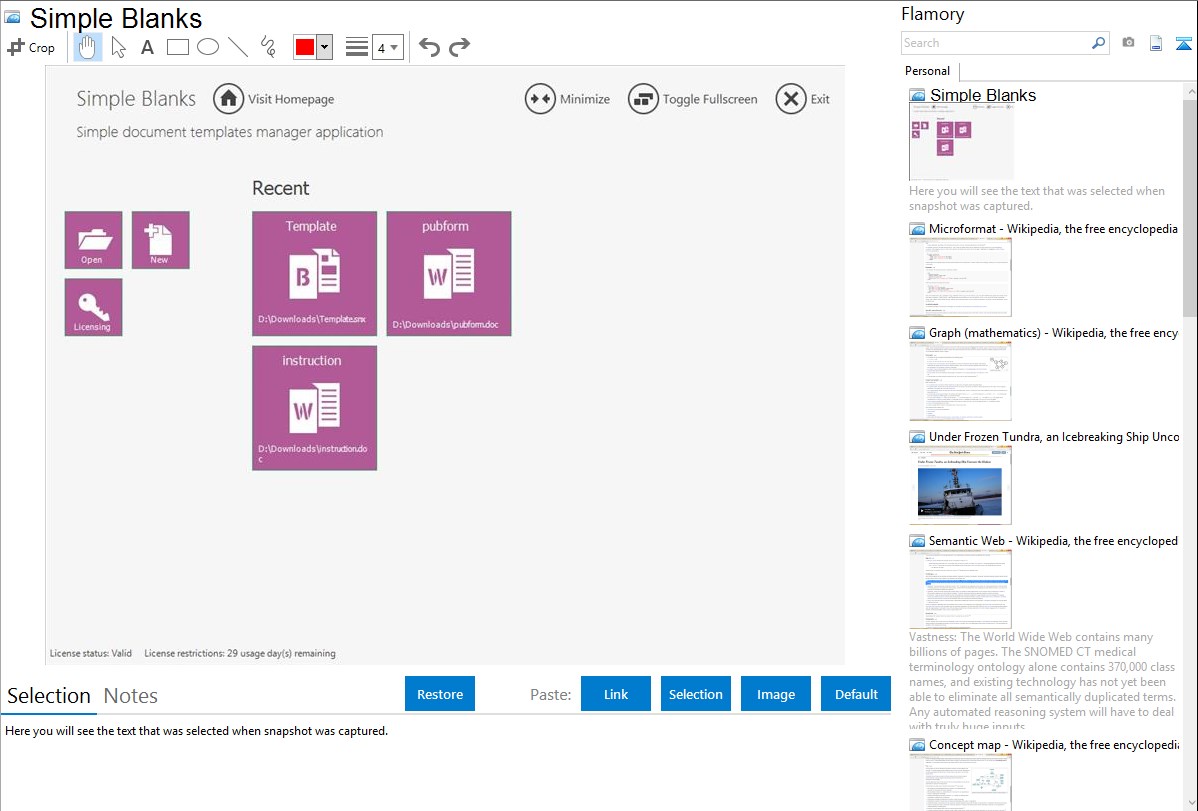Image resolution: width=1198 pixels, height=811 pixels.
Task: Take a snapshot with camera icon
Action: point(1128,43)
